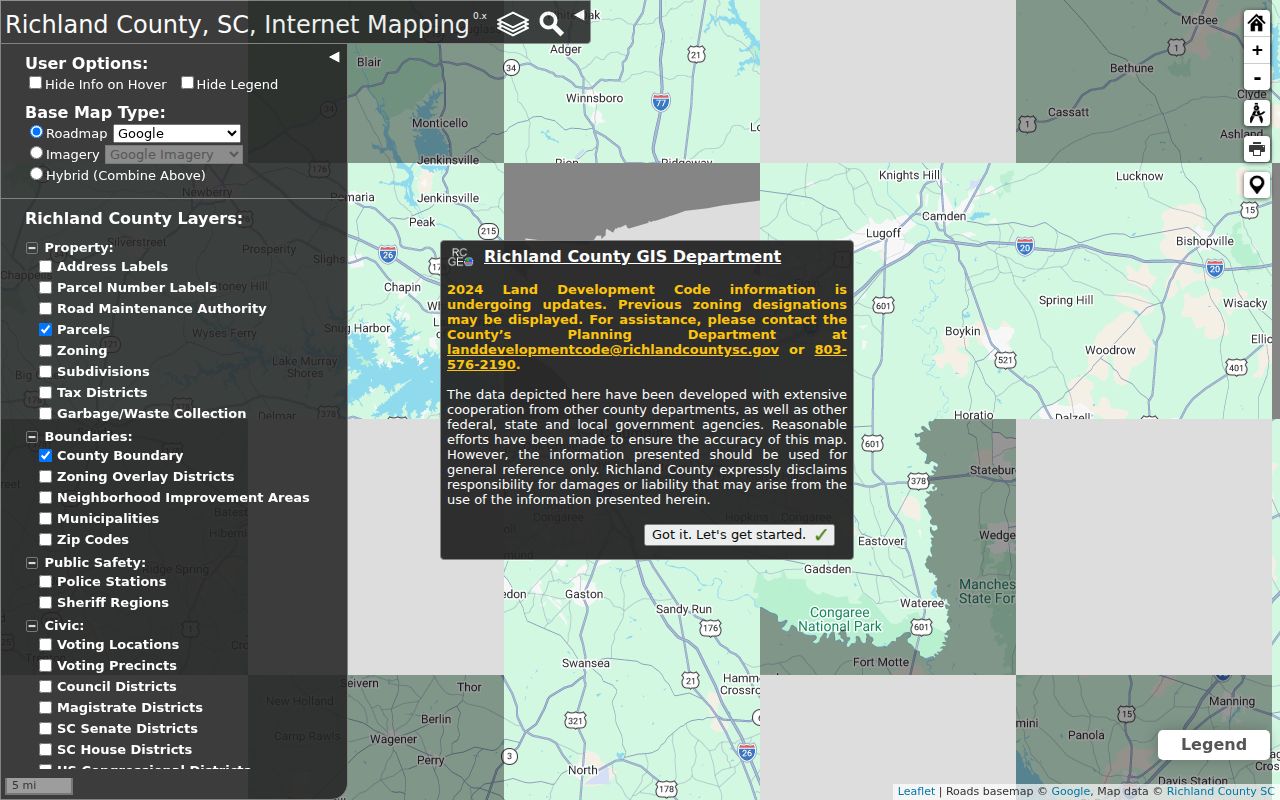Open the Google Imagery dropdown

point(174,154)
